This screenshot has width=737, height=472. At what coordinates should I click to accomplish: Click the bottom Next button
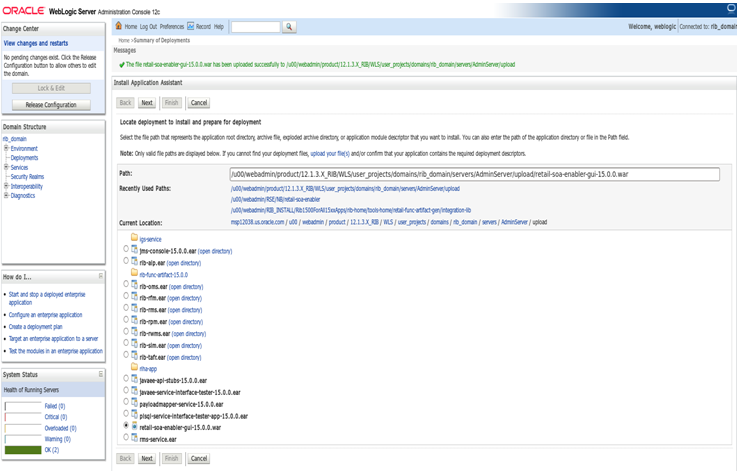coord(147,458)
